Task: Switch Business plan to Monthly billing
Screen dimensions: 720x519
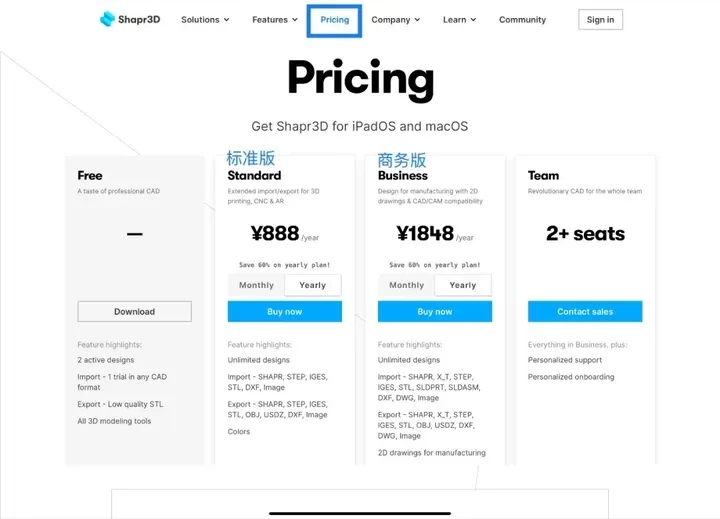Action: (x=406, y=285)
